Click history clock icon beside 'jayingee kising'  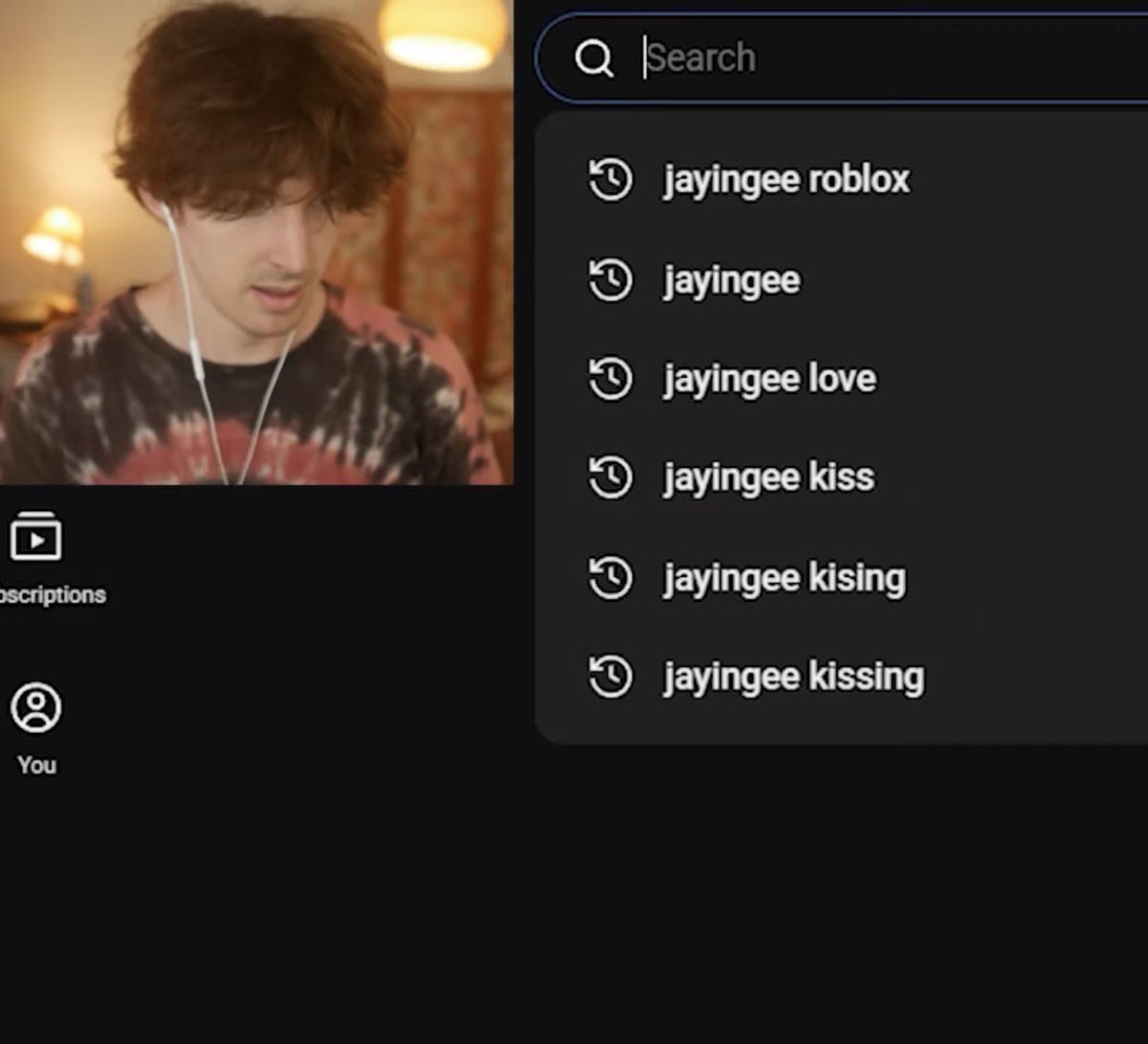click(610, 578)
